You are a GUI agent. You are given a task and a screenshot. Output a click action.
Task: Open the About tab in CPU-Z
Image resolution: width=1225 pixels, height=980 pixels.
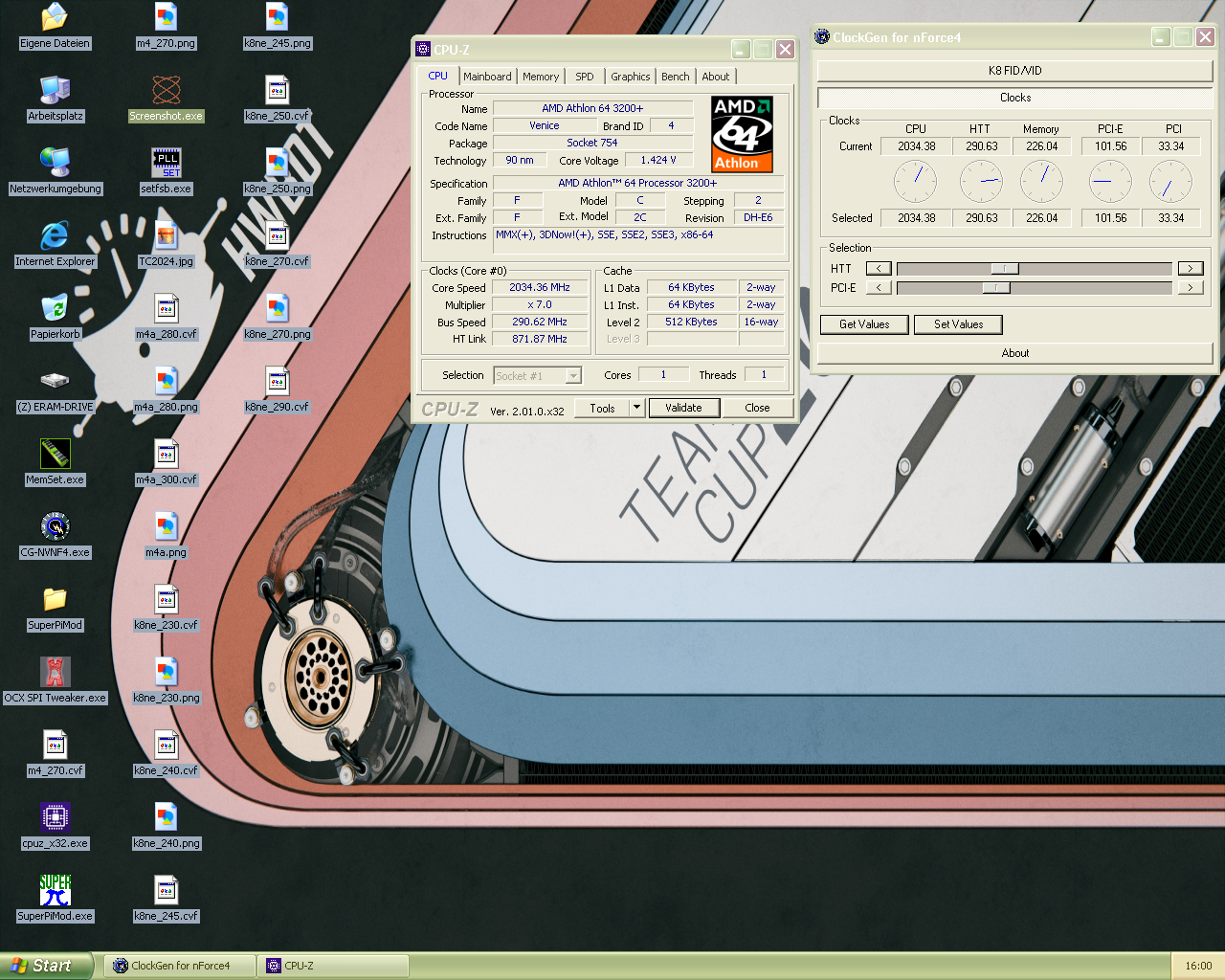click(x=716, y=77)
